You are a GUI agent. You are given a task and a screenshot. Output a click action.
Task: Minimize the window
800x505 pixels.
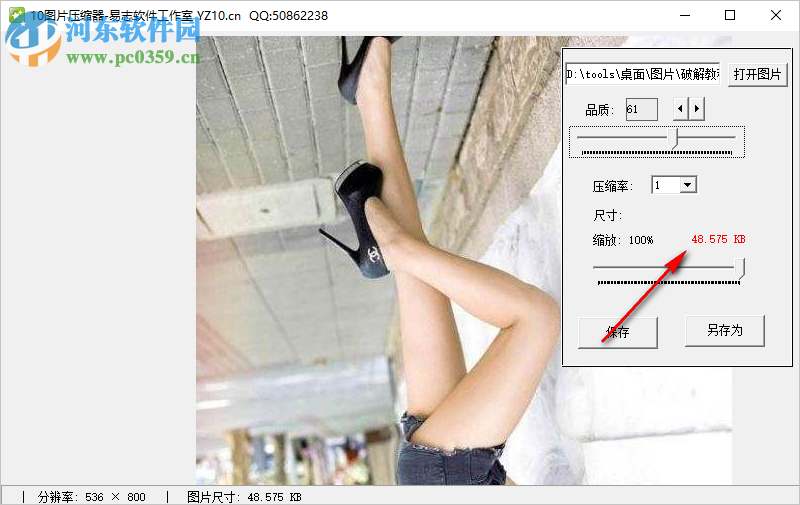pos(685,15)
